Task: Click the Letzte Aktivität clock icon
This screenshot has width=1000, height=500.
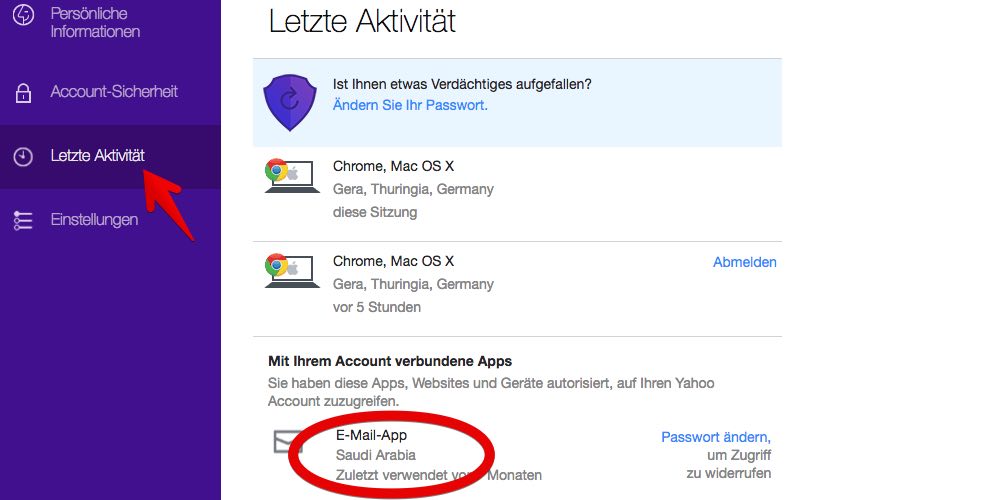Action: click(x=23, y=157)
